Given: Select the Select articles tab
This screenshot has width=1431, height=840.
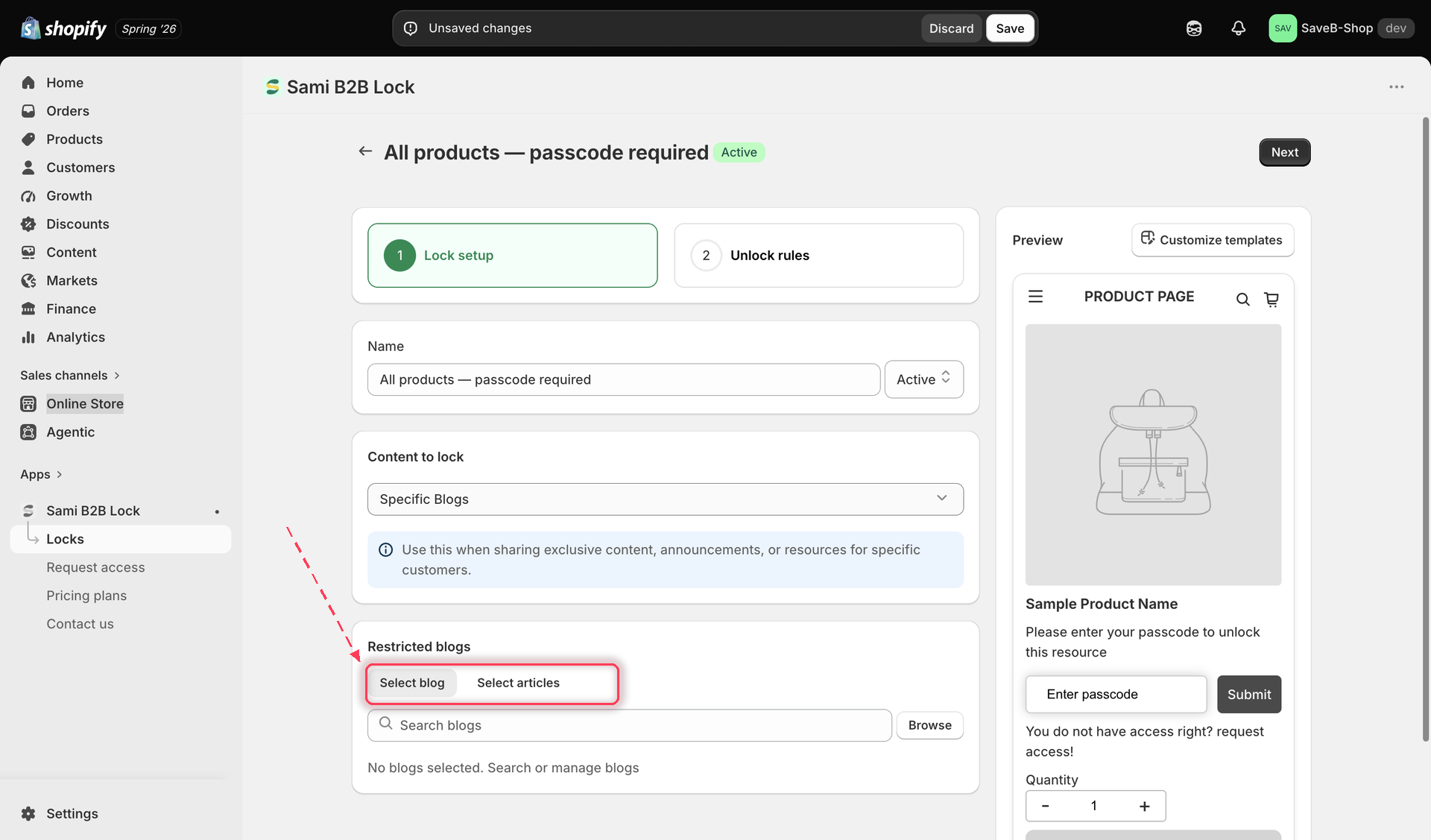Looking at the screenshot, I should (x=518, y=683).
